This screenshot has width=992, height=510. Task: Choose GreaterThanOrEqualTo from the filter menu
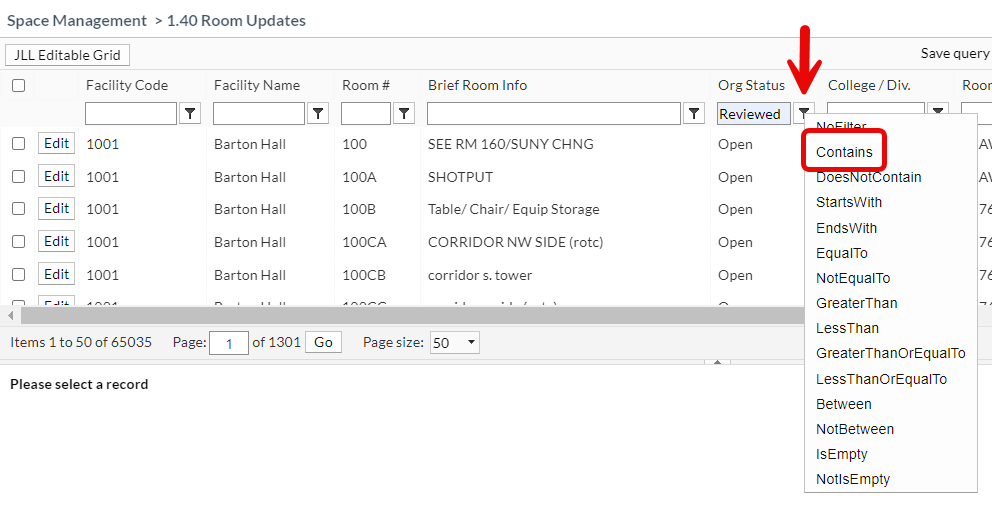(890, 353)
